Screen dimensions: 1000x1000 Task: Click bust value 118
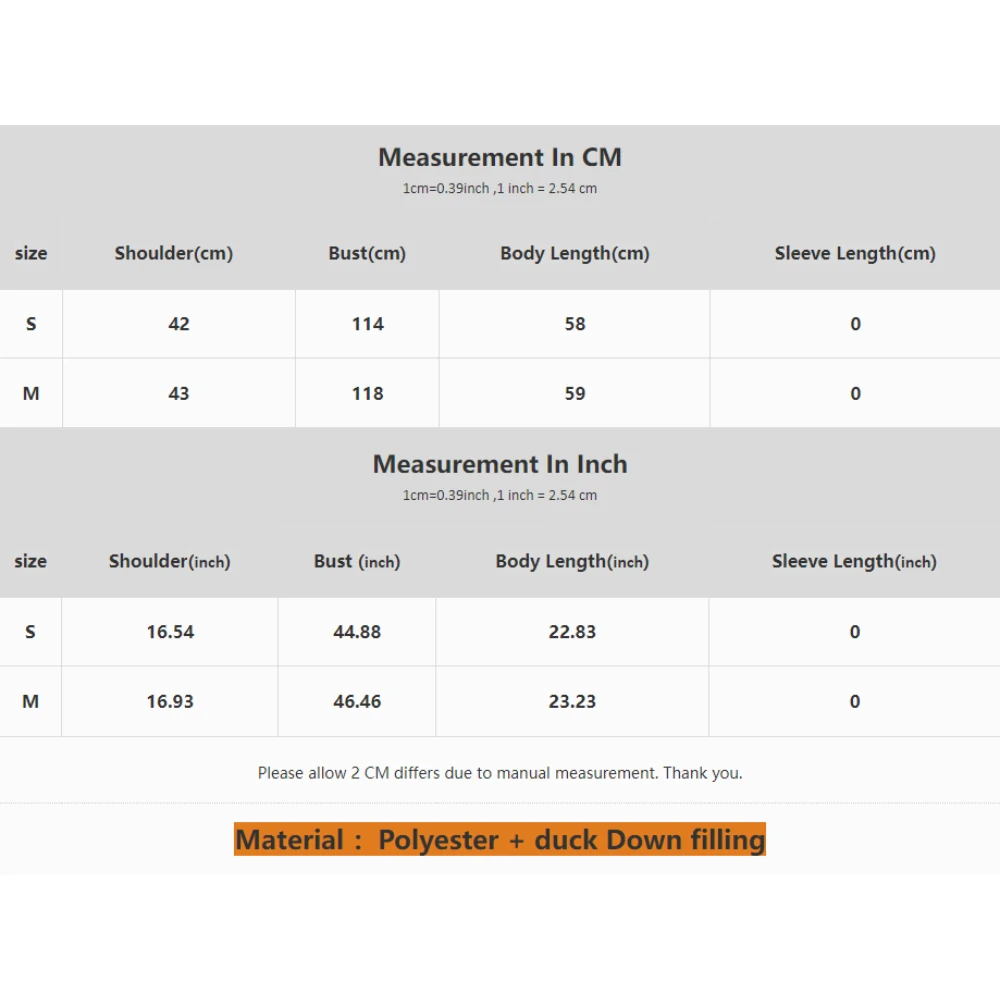(x=367, y=393)
